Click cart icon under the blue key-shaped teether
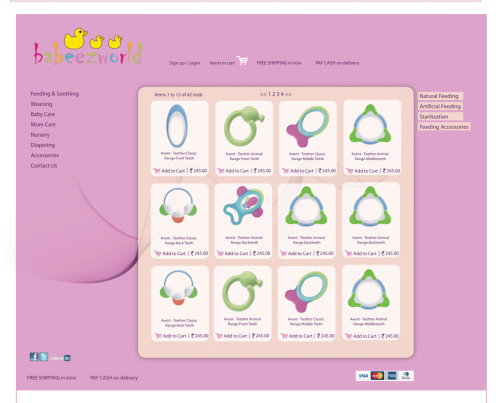The image size is (500, 403). 220,253
